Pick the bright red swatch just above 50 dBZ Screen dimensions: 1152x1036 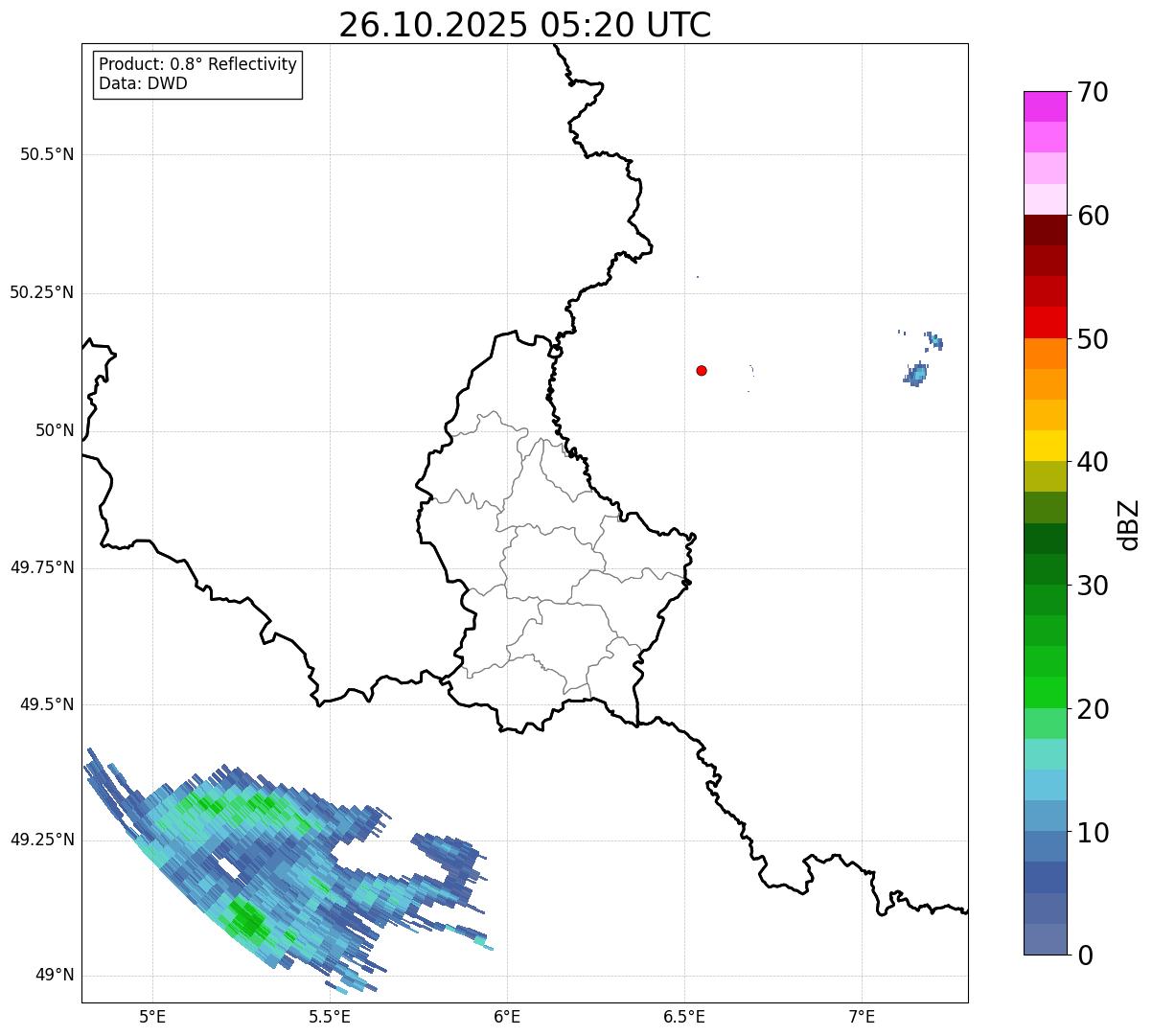click(x=1046, y=323)
